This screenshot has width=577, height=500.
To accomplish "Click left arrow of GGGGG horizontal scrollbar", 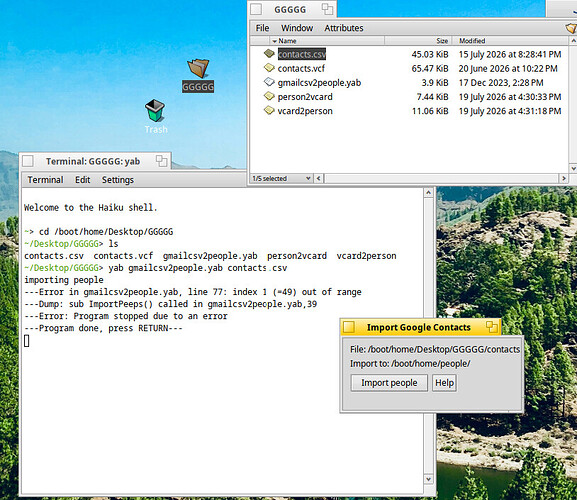I will (319, 178).
